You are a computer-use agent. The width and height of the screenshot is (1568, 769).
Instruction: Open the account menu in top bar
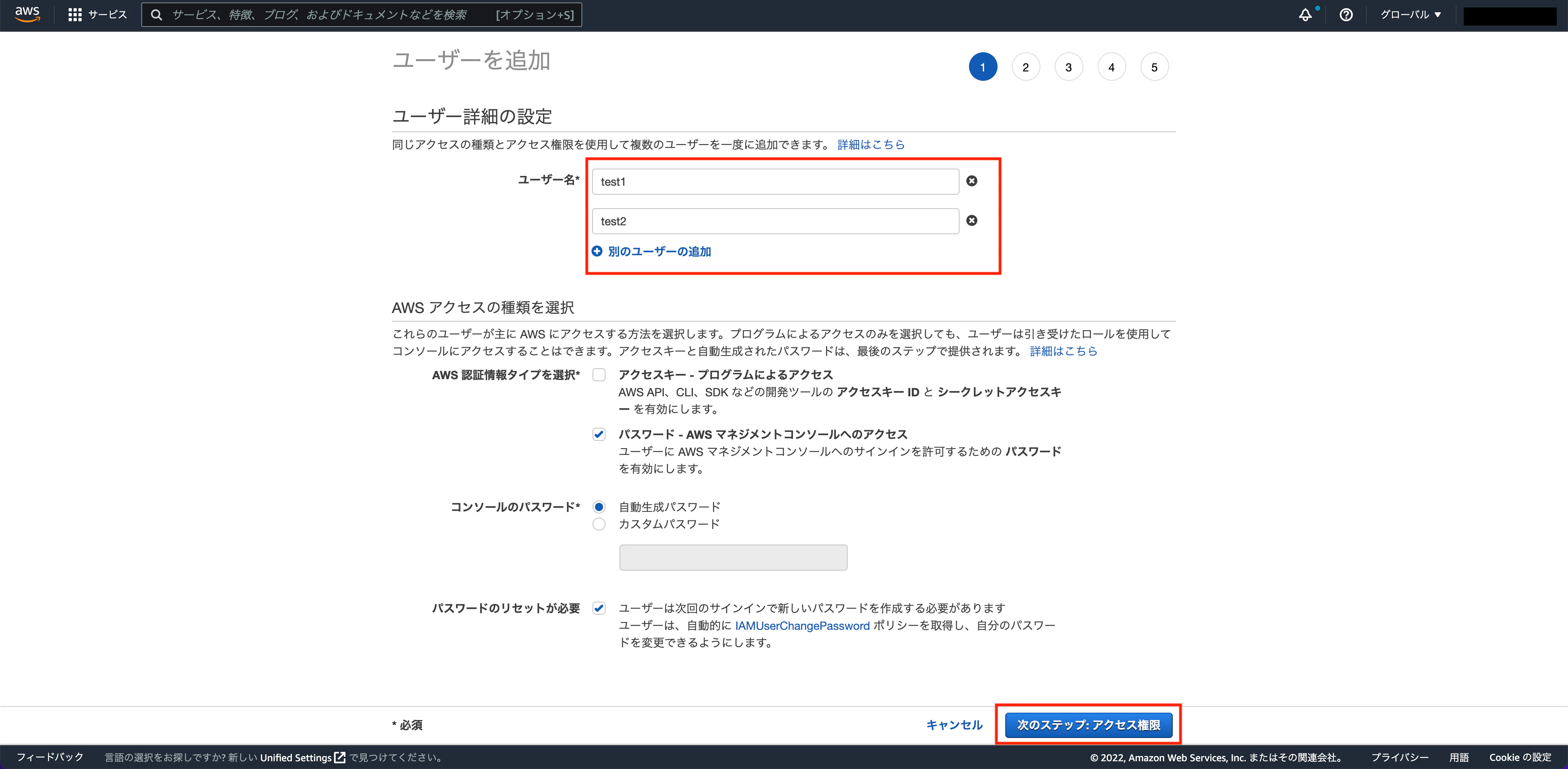[1510, 16]
